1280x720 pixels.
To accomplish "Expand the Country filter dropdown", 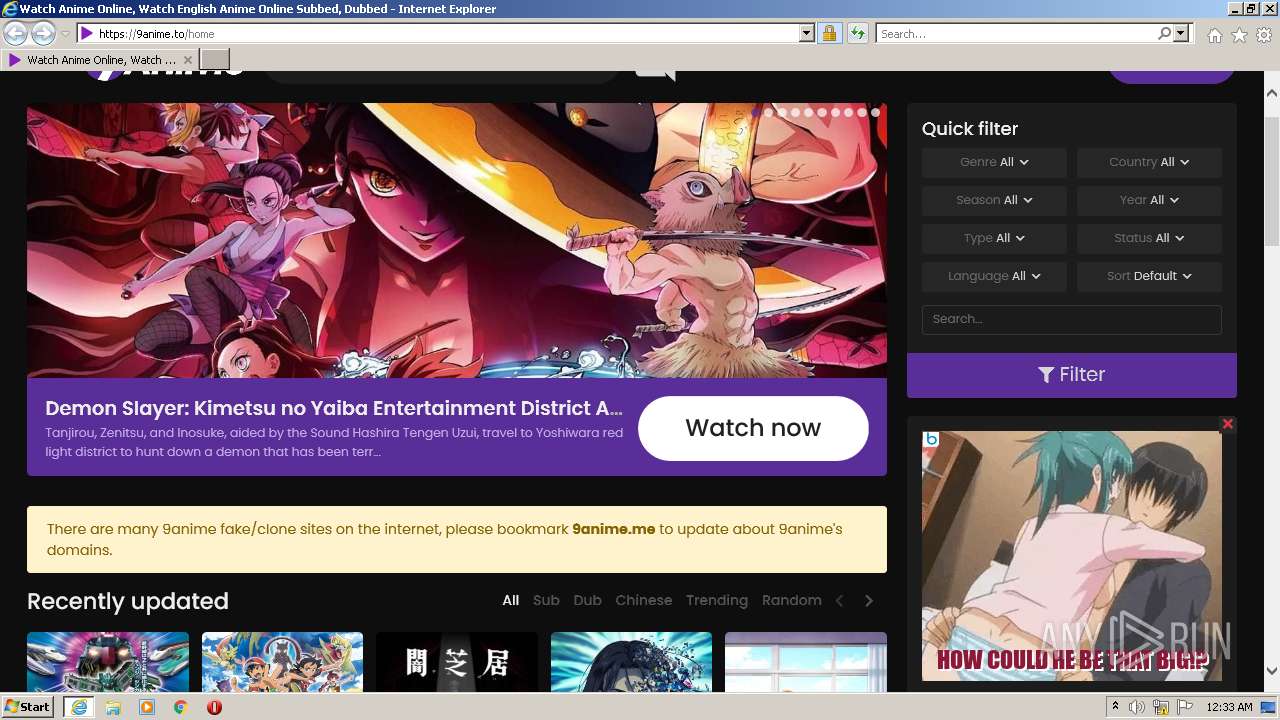I will [1149, 162].
